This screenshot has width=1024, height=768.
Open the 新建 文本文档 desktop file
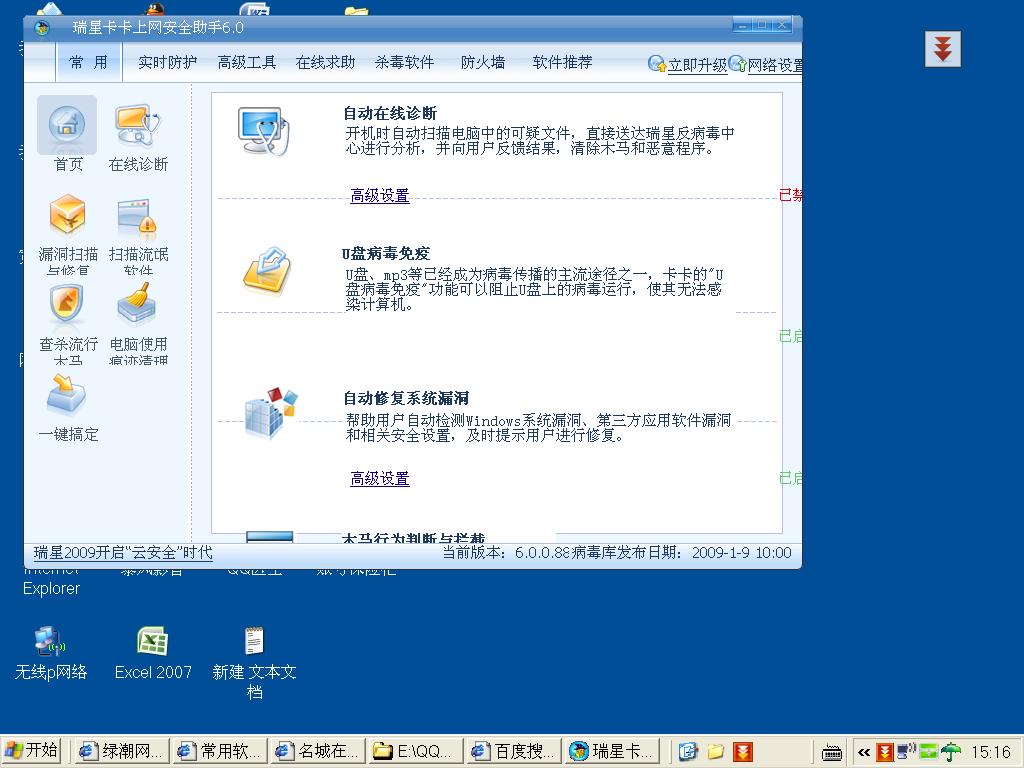coord(254,663)
